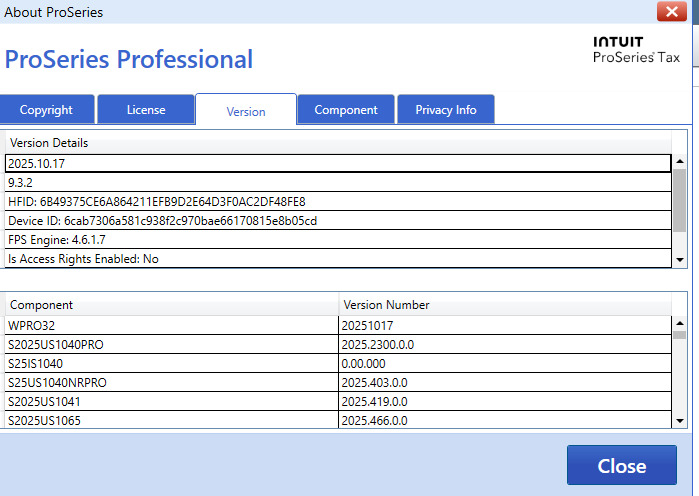Screen dimensions: 699x496
Task: Select the S2025US1040PRO component cell
Action: 172,345
